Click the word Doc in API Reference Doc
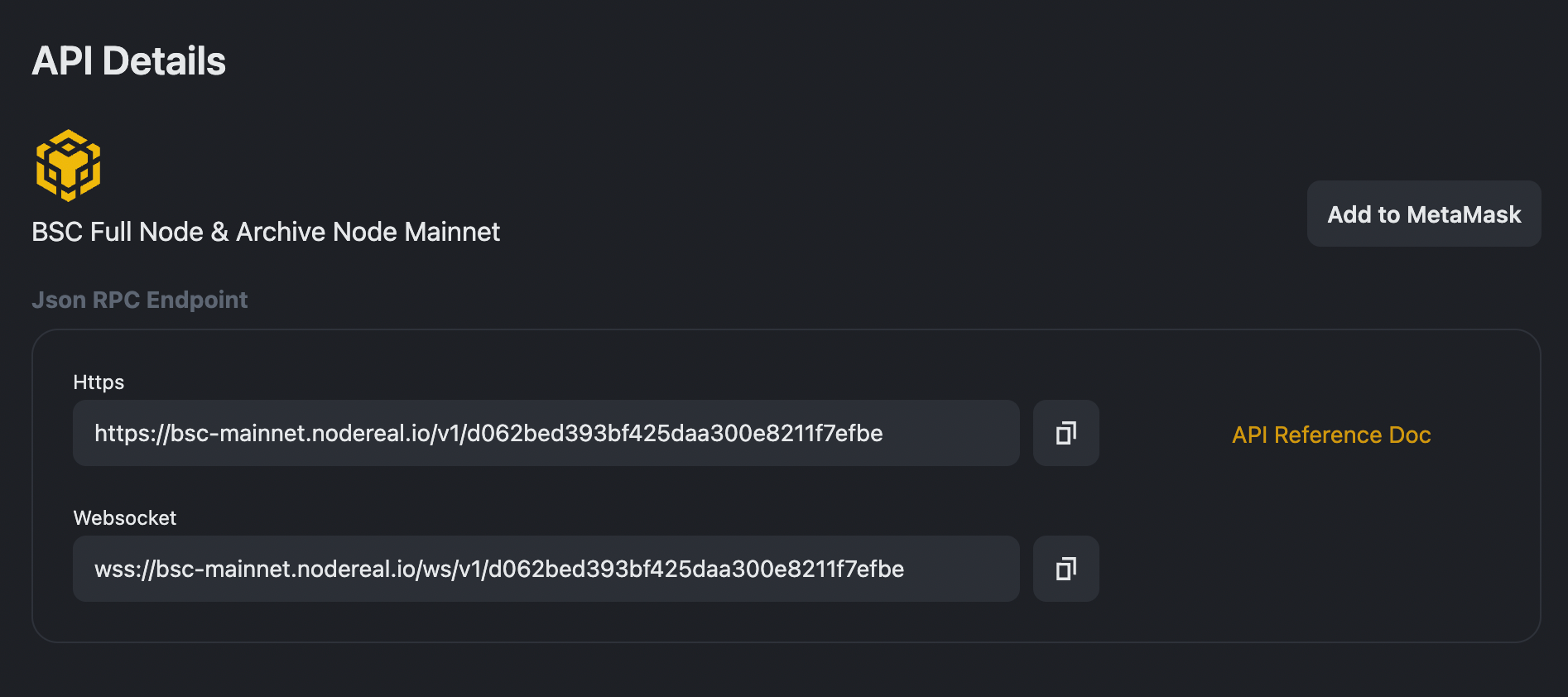1568x697 pixels. [1409, 435]
